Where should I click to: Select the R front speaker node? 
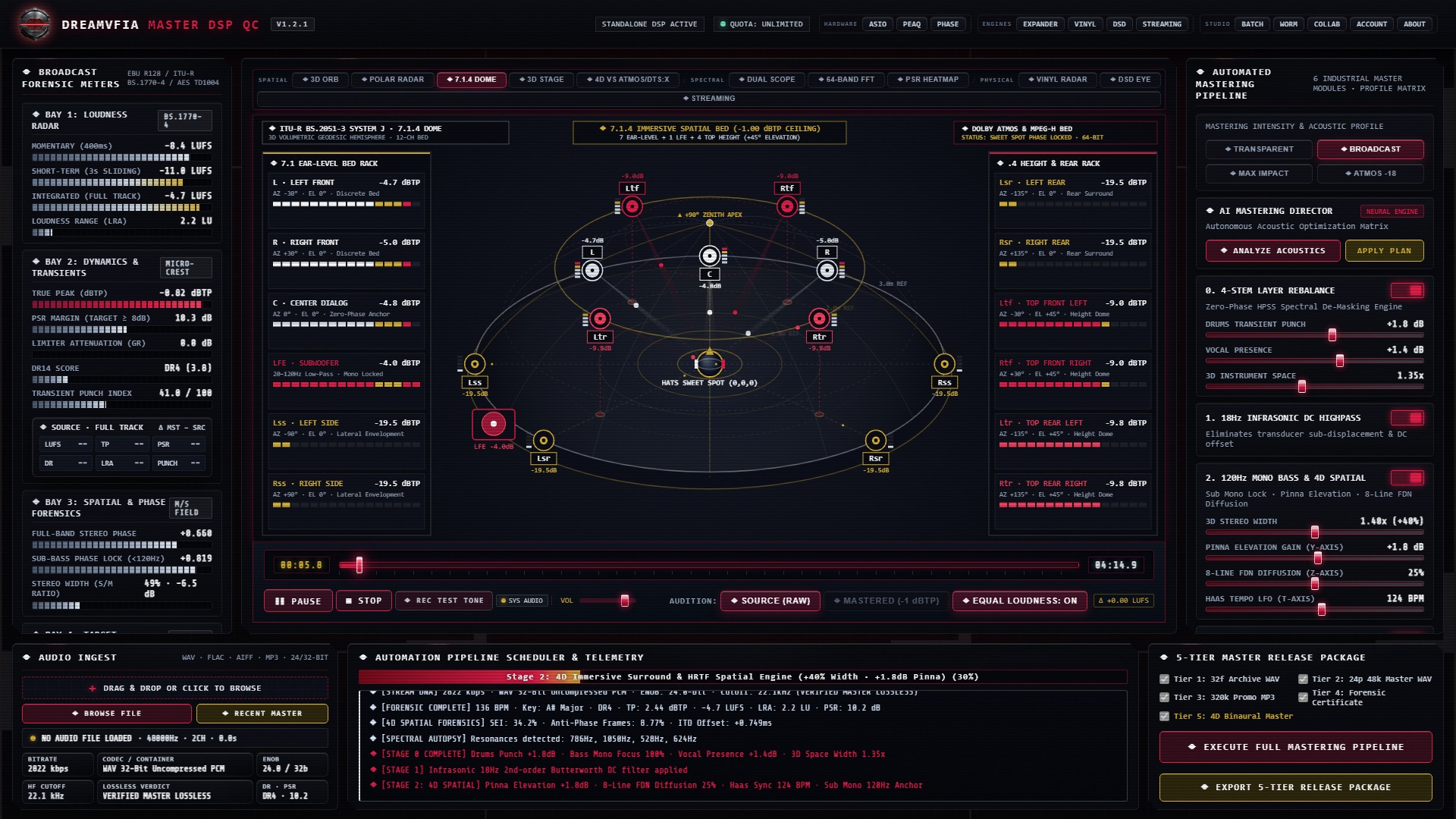pyautogui.click(x=827, y=270)
